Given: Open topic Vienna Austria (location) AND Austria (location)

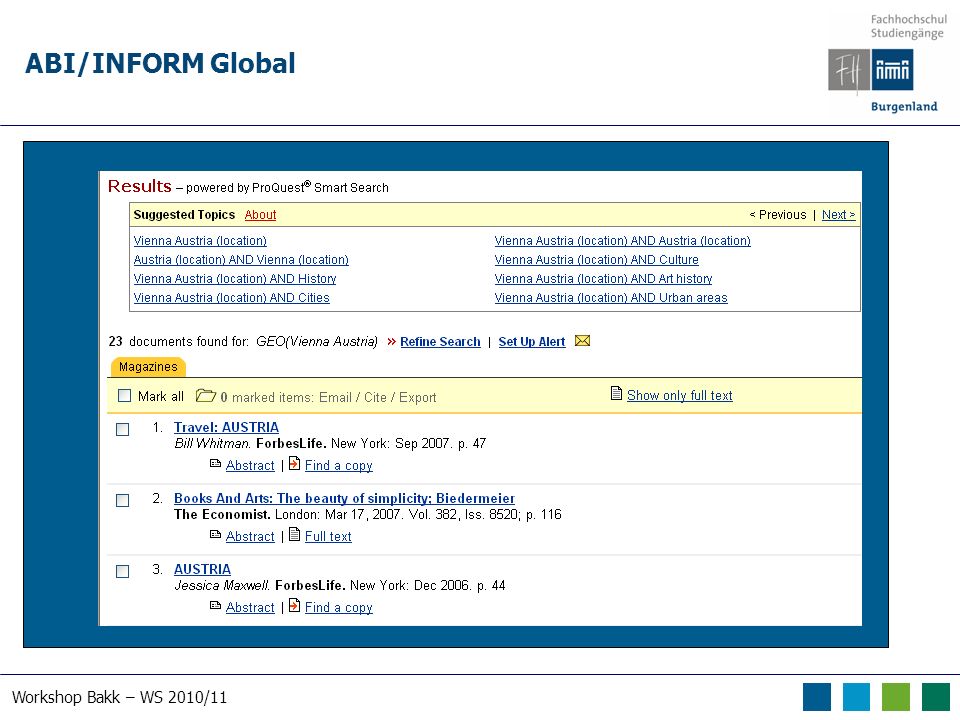Looking at the screenshot, I should pos(623,241).
